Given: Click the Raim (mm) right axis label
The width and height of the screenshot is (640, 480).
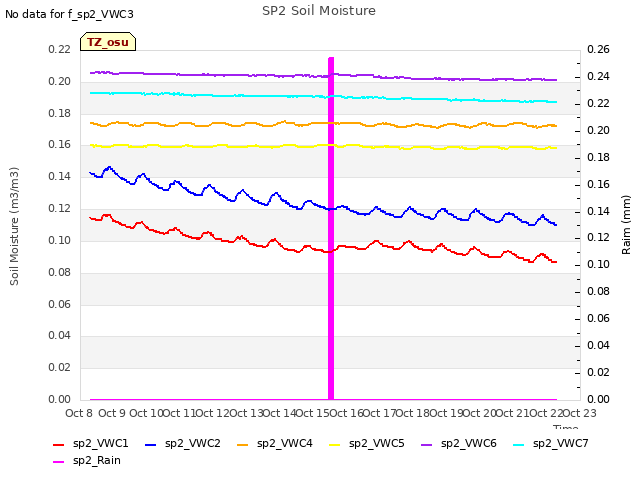Looking at the screenshot, I should pos(626,225).
